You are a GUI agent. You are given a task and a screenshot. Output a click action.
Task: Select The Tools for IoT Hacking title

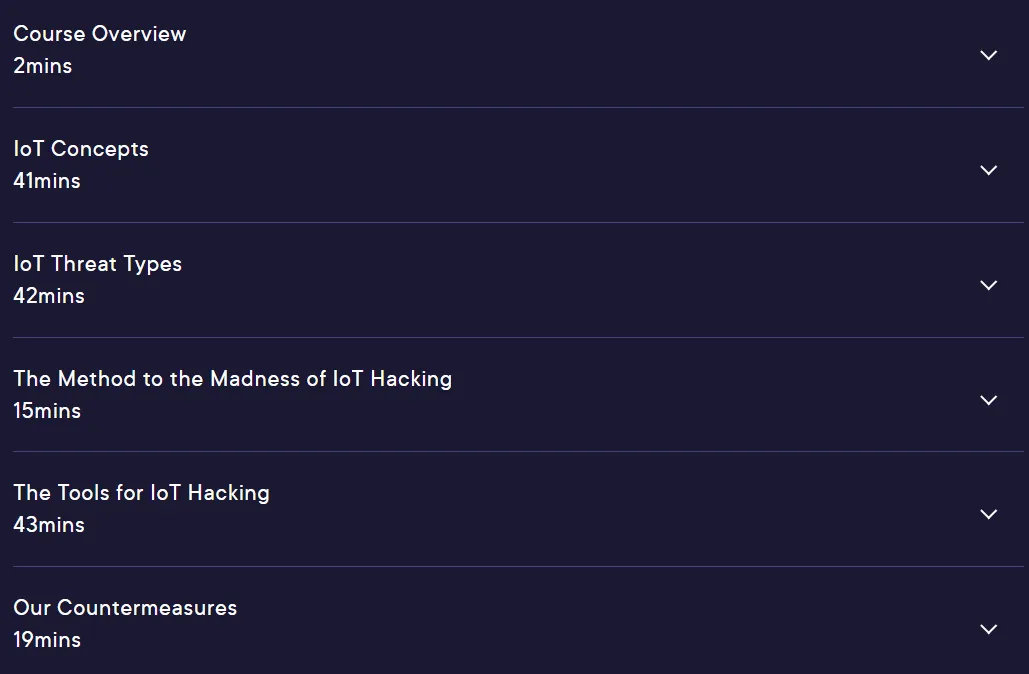tap(141, 493)
